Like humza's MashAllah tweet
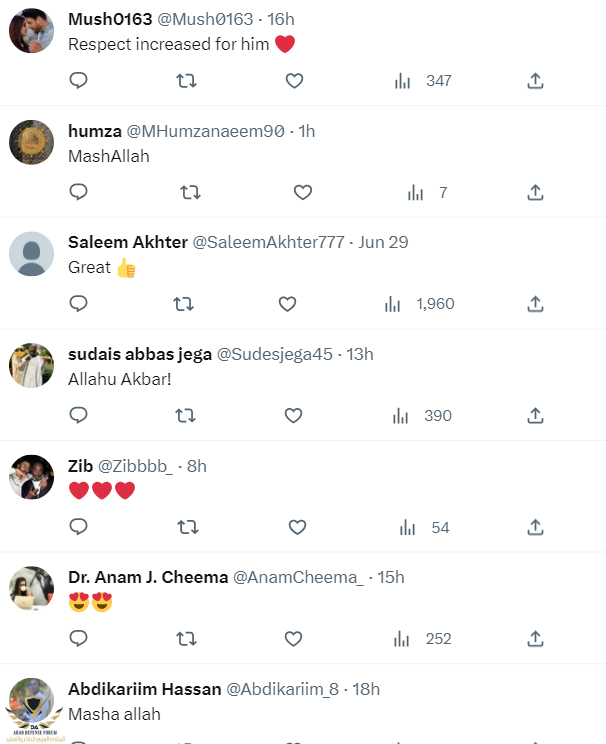Image resolution: width=606 pixels, height=744 pixels. [303, 192]
